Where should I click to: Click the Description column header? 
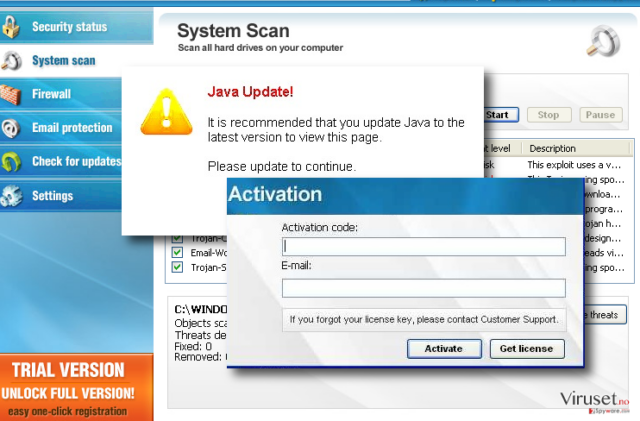tap(577, 148)
